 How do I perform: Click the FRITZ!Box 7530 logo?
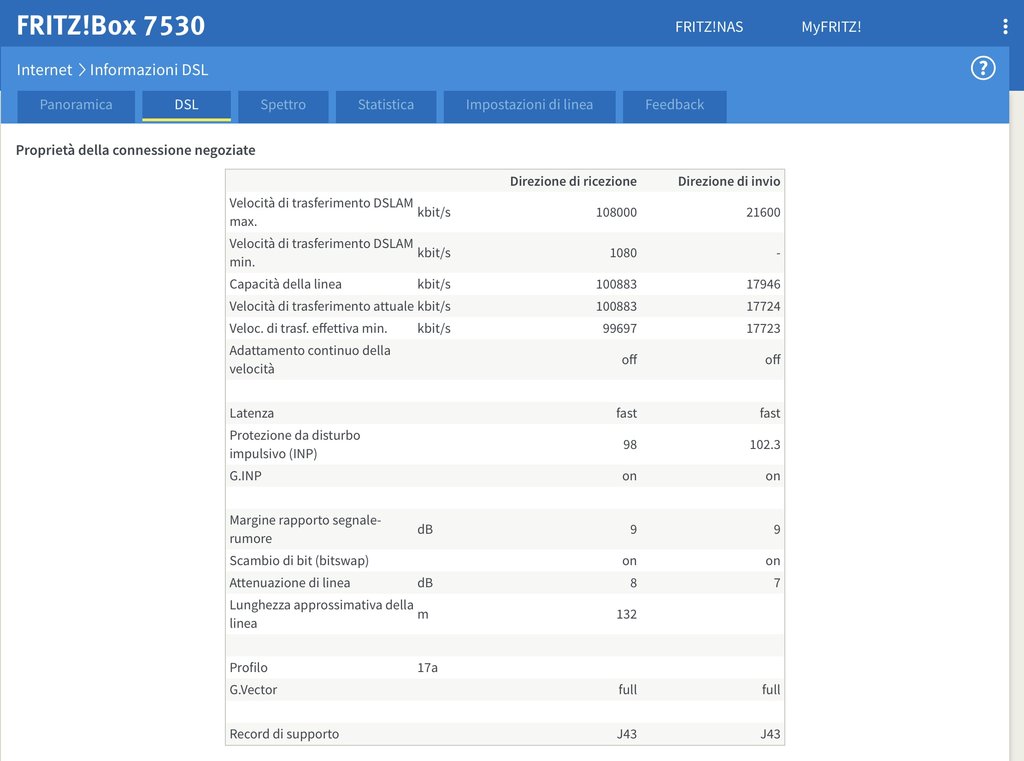pos(110,25)
